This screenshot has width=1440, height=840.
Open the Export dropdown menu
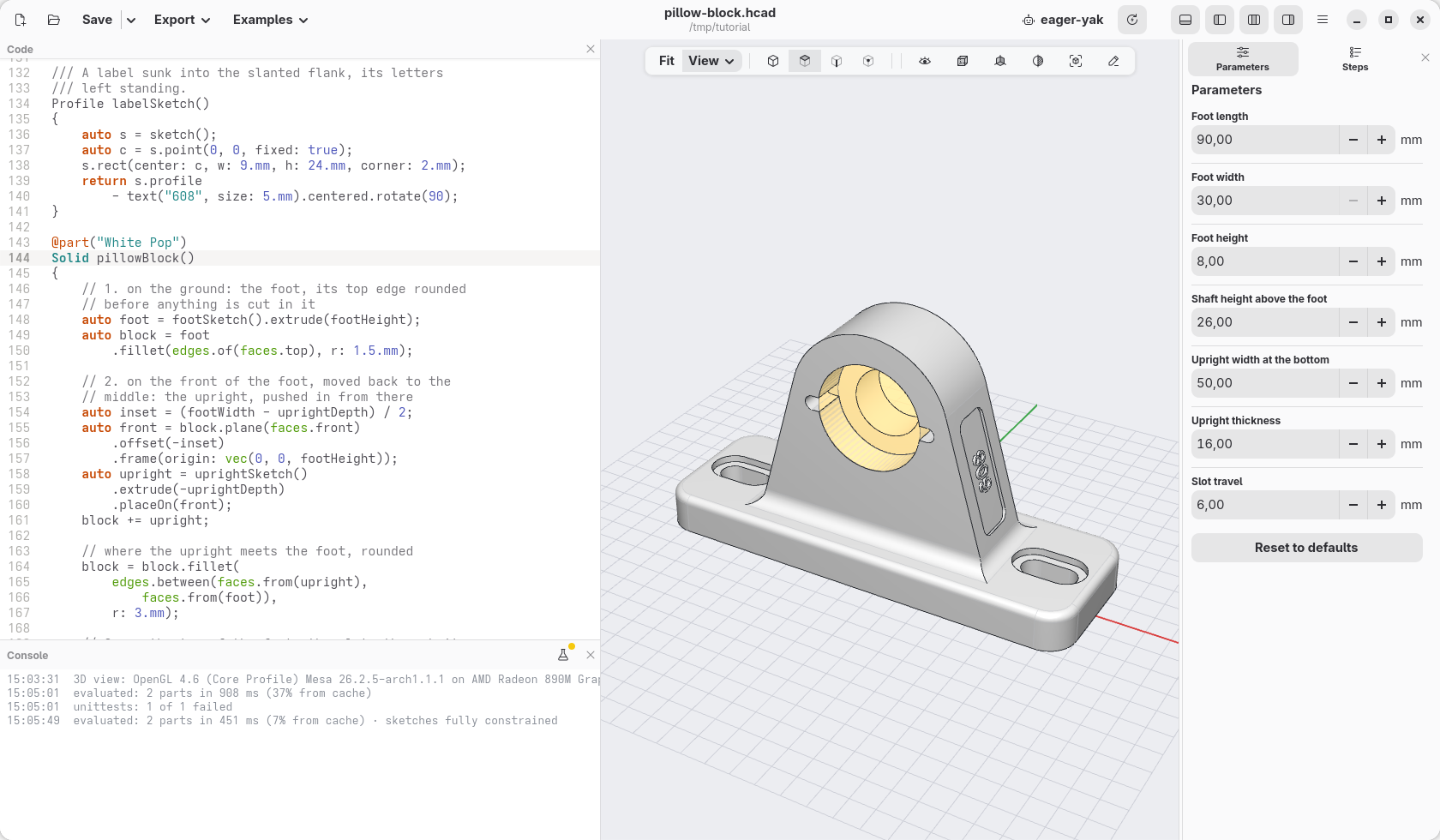[183, 20]
